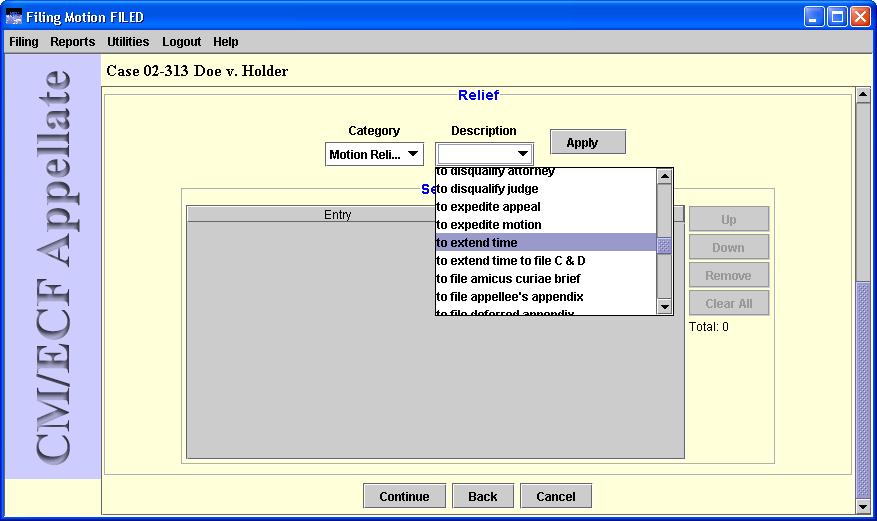The width and height of the screenshot is (877, 521).
Task: Select 'to file appellee's appendix' option
Action: [546, 296]
